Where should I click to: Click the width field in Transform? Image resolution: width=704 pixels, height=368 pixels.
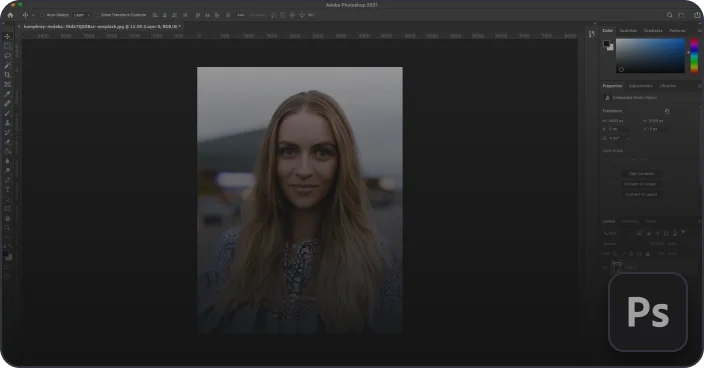[x=616, y=121]
